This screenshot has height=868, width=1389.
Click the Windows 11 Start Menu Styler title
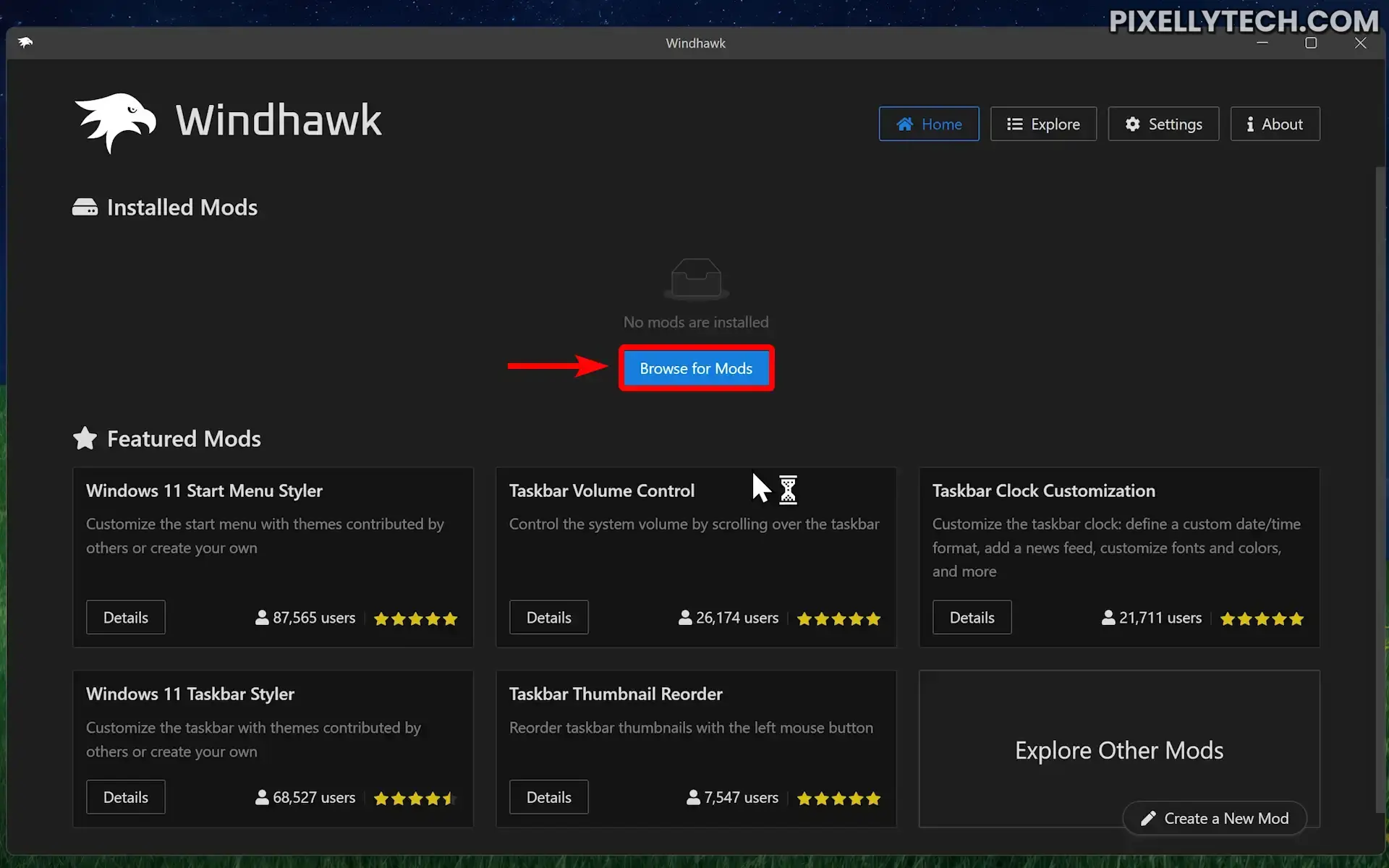pos(204,490)
